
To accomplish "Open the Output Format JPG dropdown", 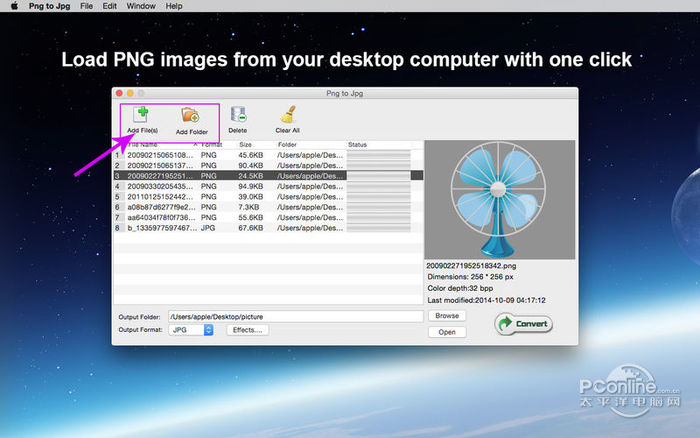I will click(191, 330).
